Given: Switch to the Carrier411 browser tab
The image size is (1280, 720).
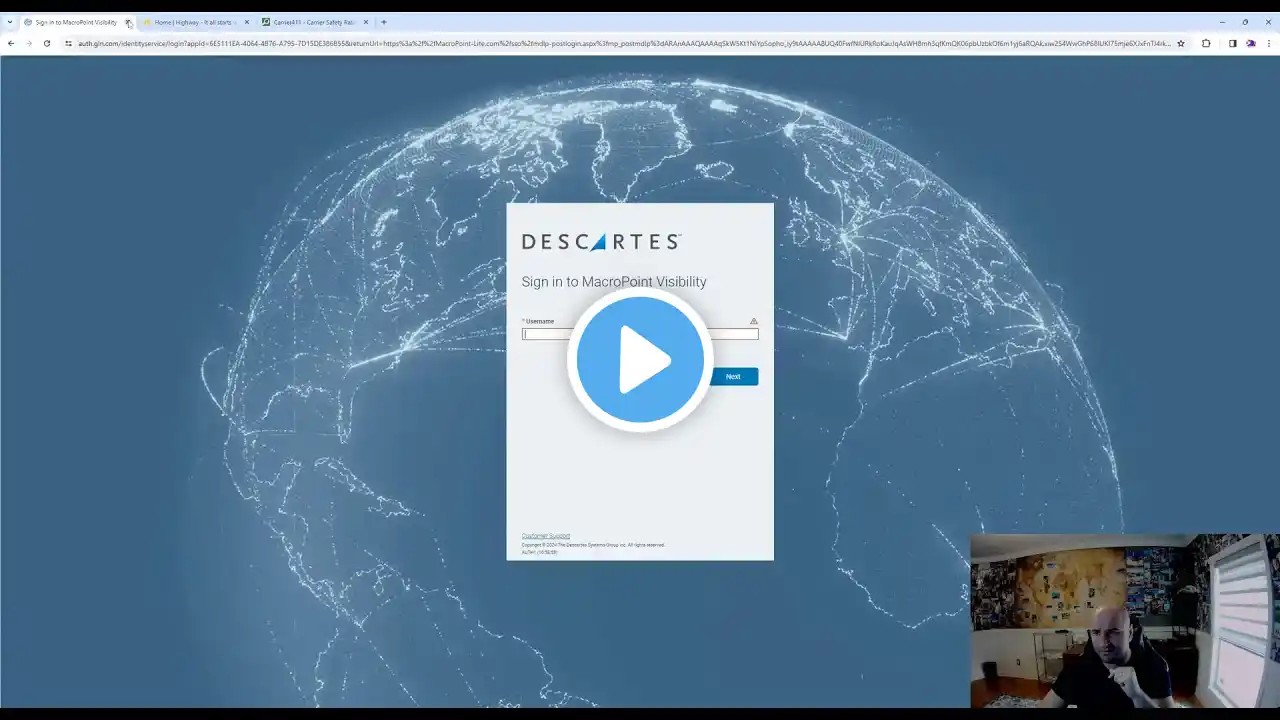Looking at the screenshot, I should 314,22.
